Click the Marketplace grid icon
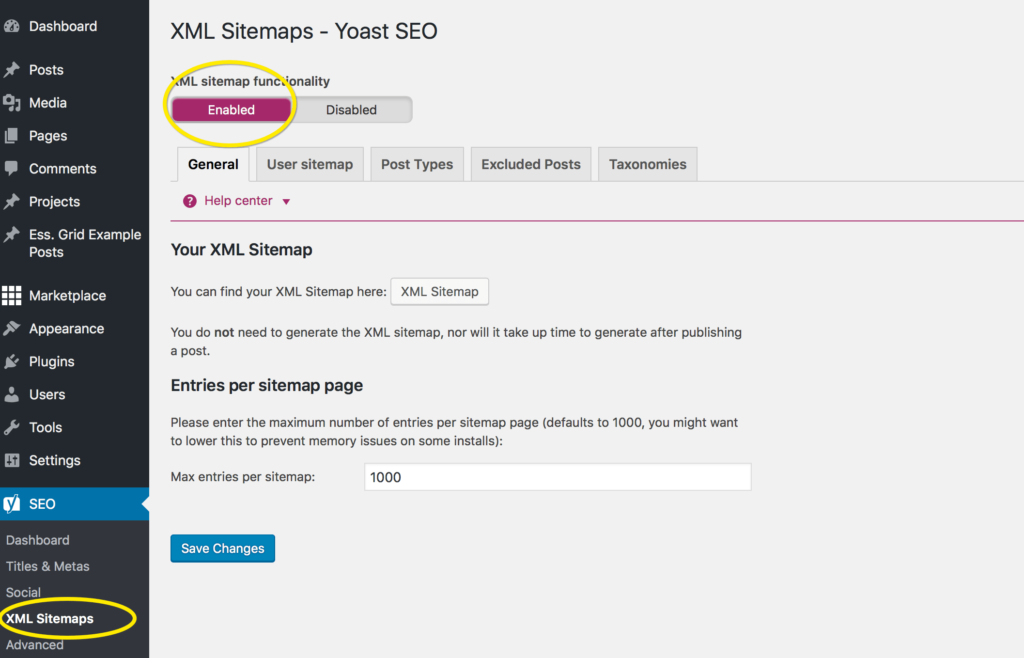Viewport: 1024px width, 658px height. pyautogui.click(x=11, y=296)
